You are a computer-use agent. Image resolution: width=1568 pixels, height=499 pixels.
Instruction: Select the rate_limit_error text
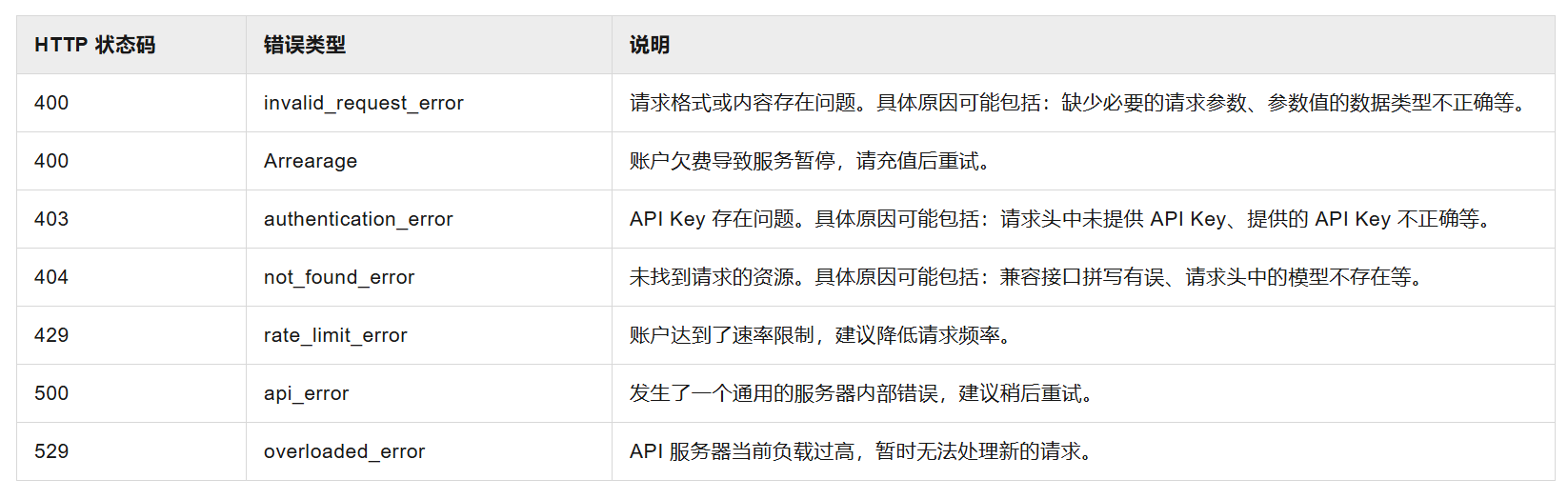tap(334, 335)
